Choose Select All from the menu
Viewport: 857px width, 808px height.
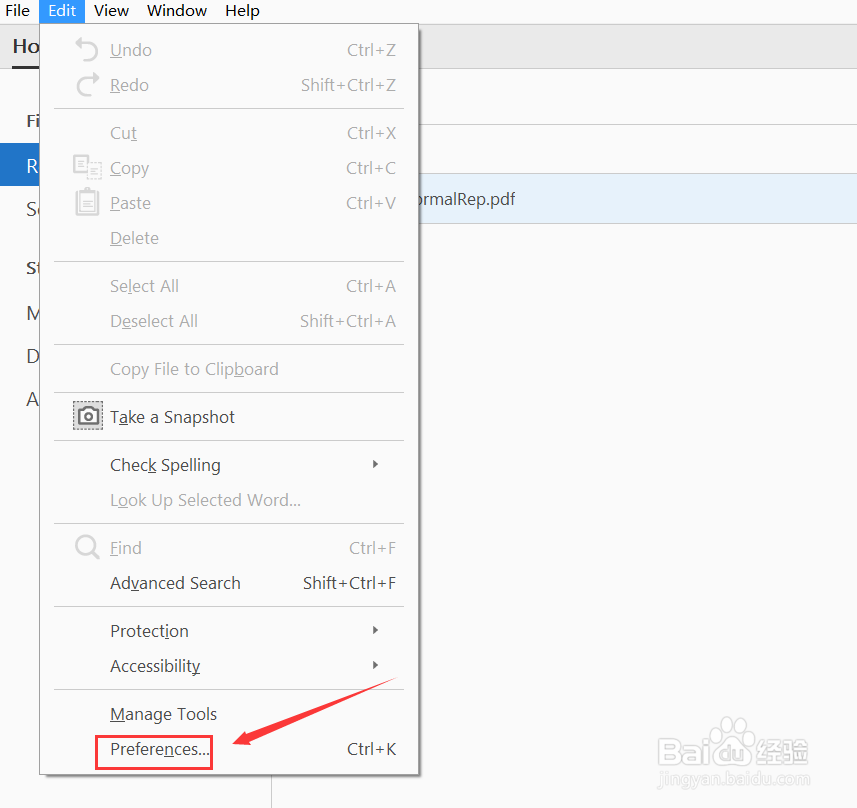coord(144,285)
